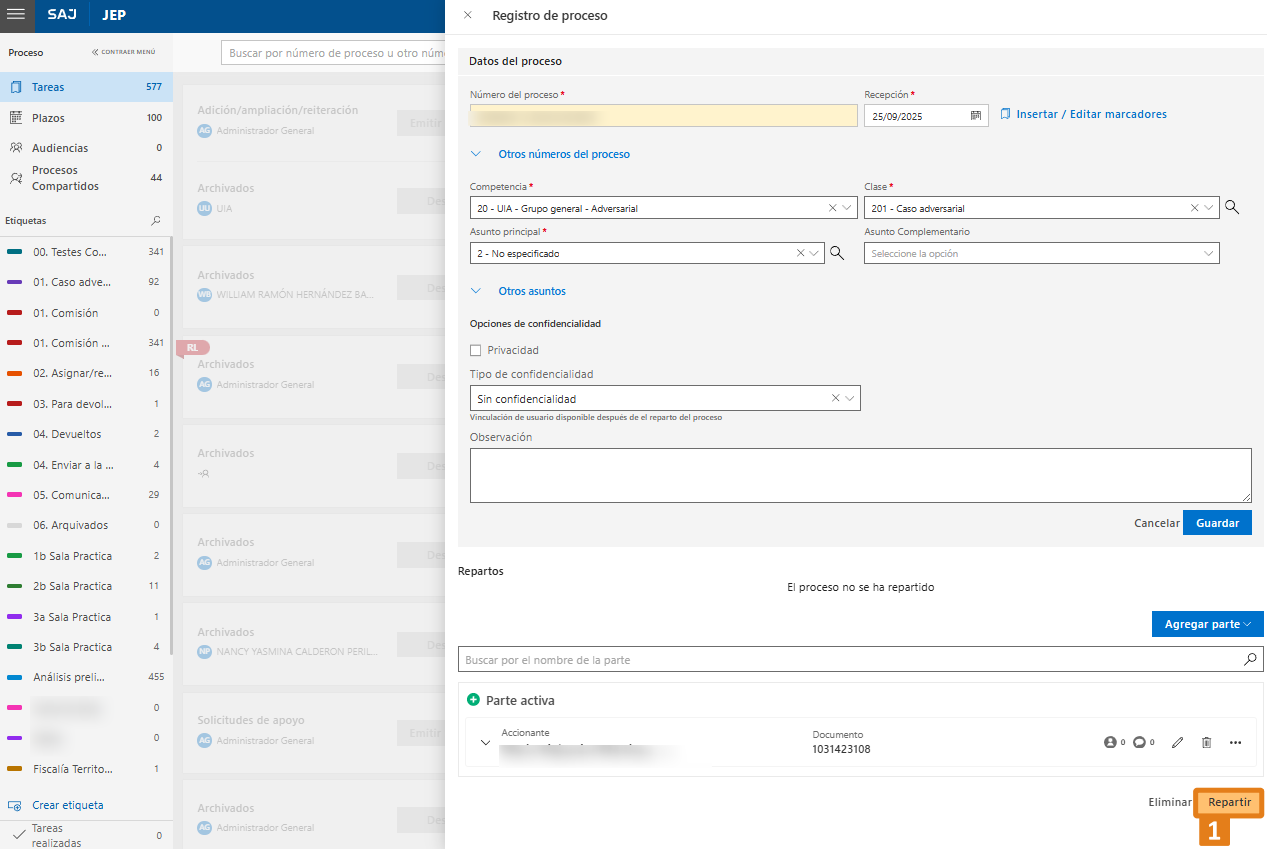Delete the Accionante with trash icon
Viewport: 1267px width, 849px height.
pos(1206,742)
